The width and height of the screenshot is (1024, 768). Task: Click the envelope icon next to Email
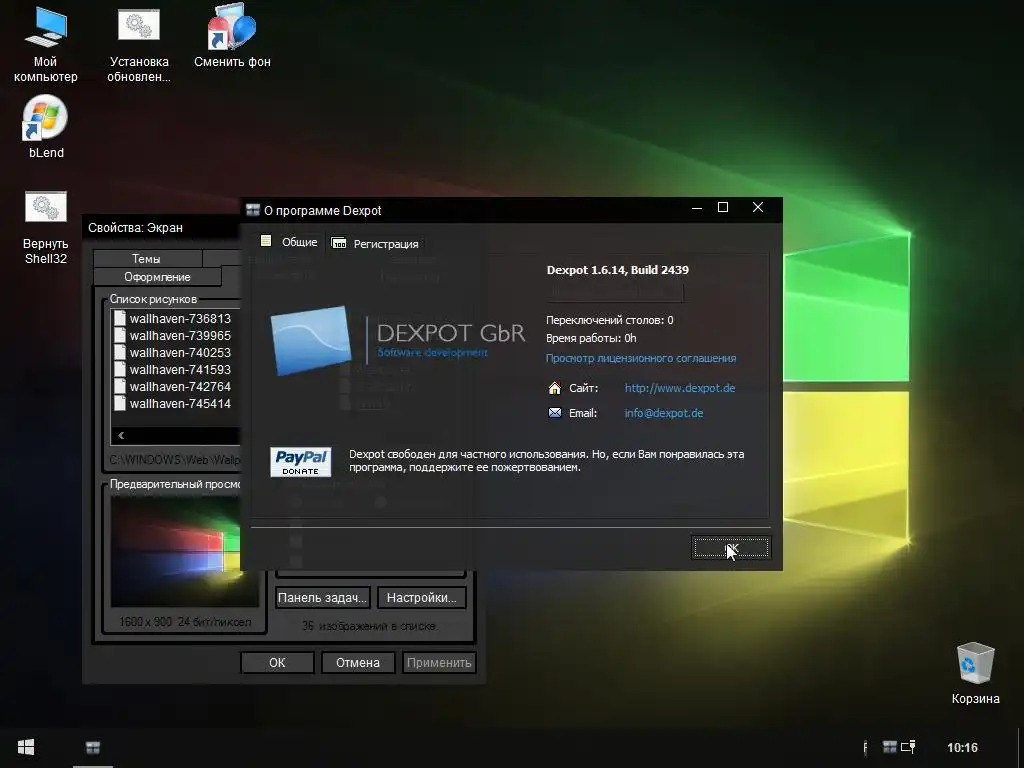click(554, 413)
